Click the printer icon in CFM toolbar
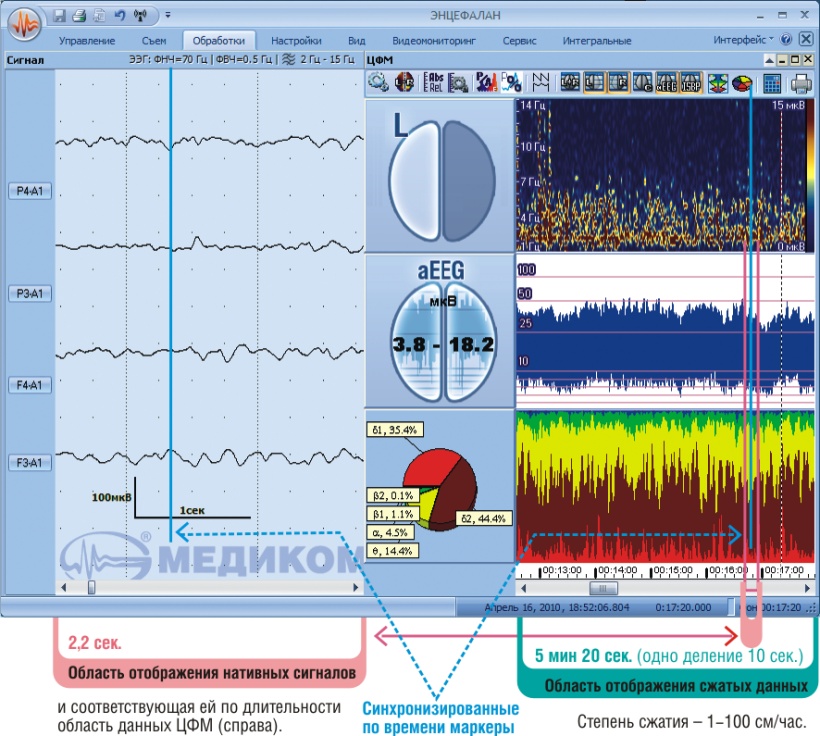 (801, 83)
